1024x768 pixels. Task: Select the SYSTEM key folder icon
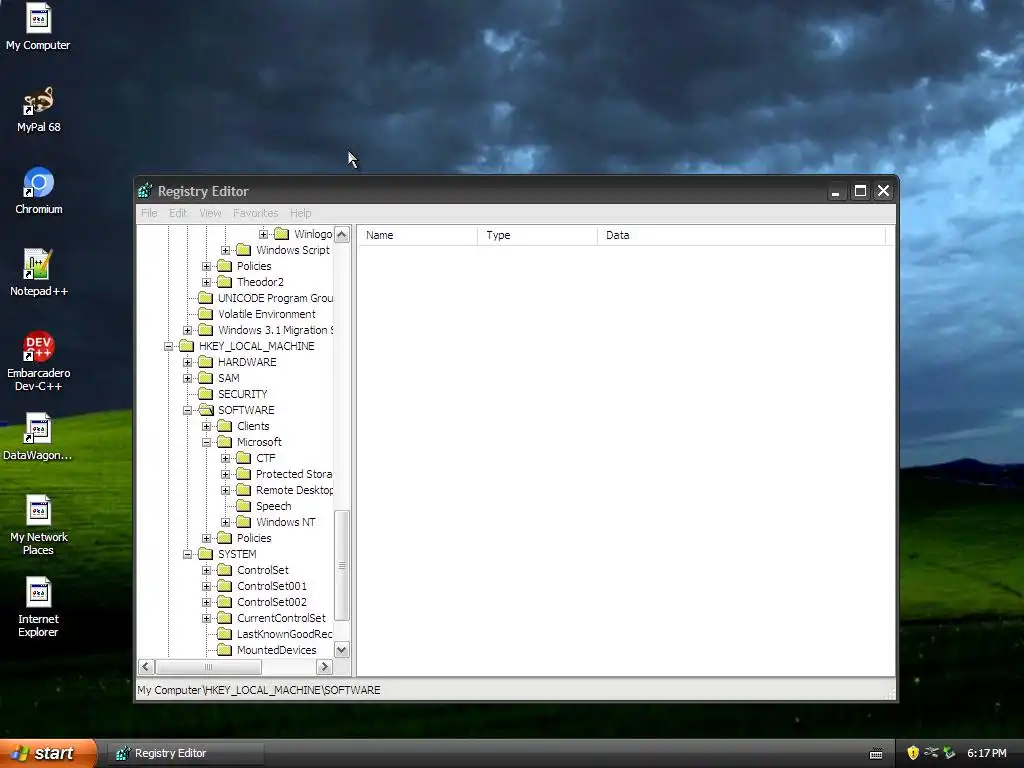coord(206,554)
